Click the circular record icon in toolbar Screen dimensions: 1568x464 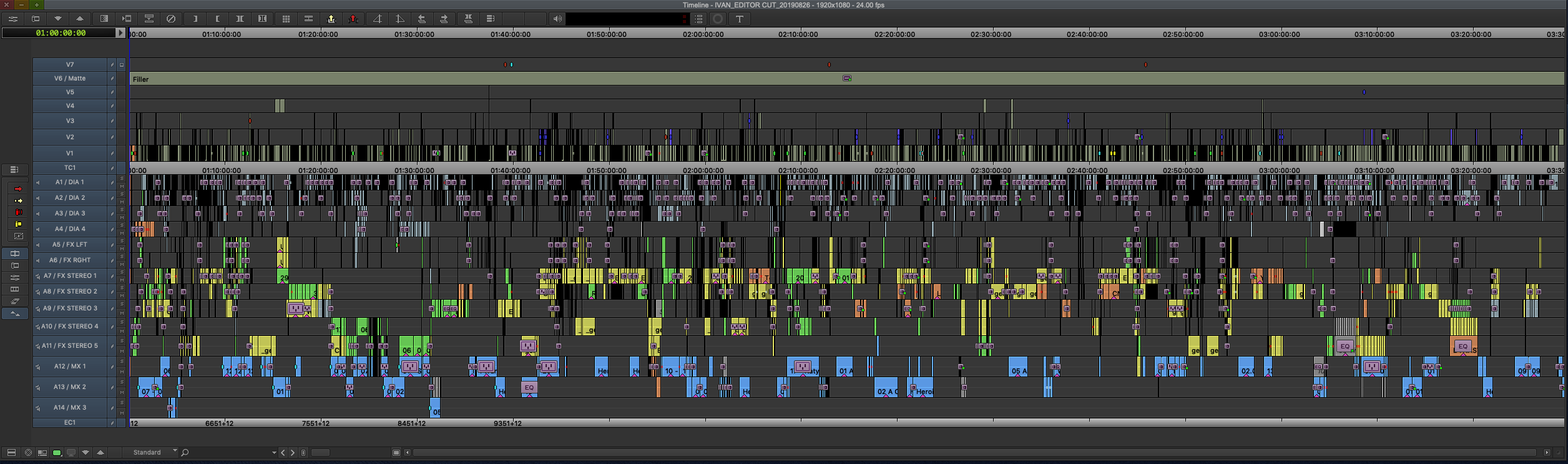[x=718, y=19]
